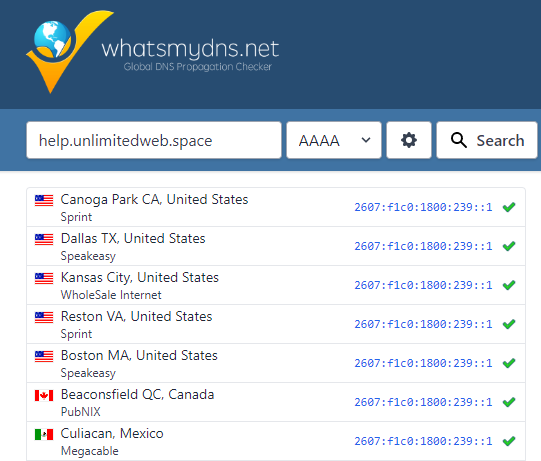Select the Kansas City WholeSale Internet row
This screenshot has height=461, width=541.
coord(276,285)
